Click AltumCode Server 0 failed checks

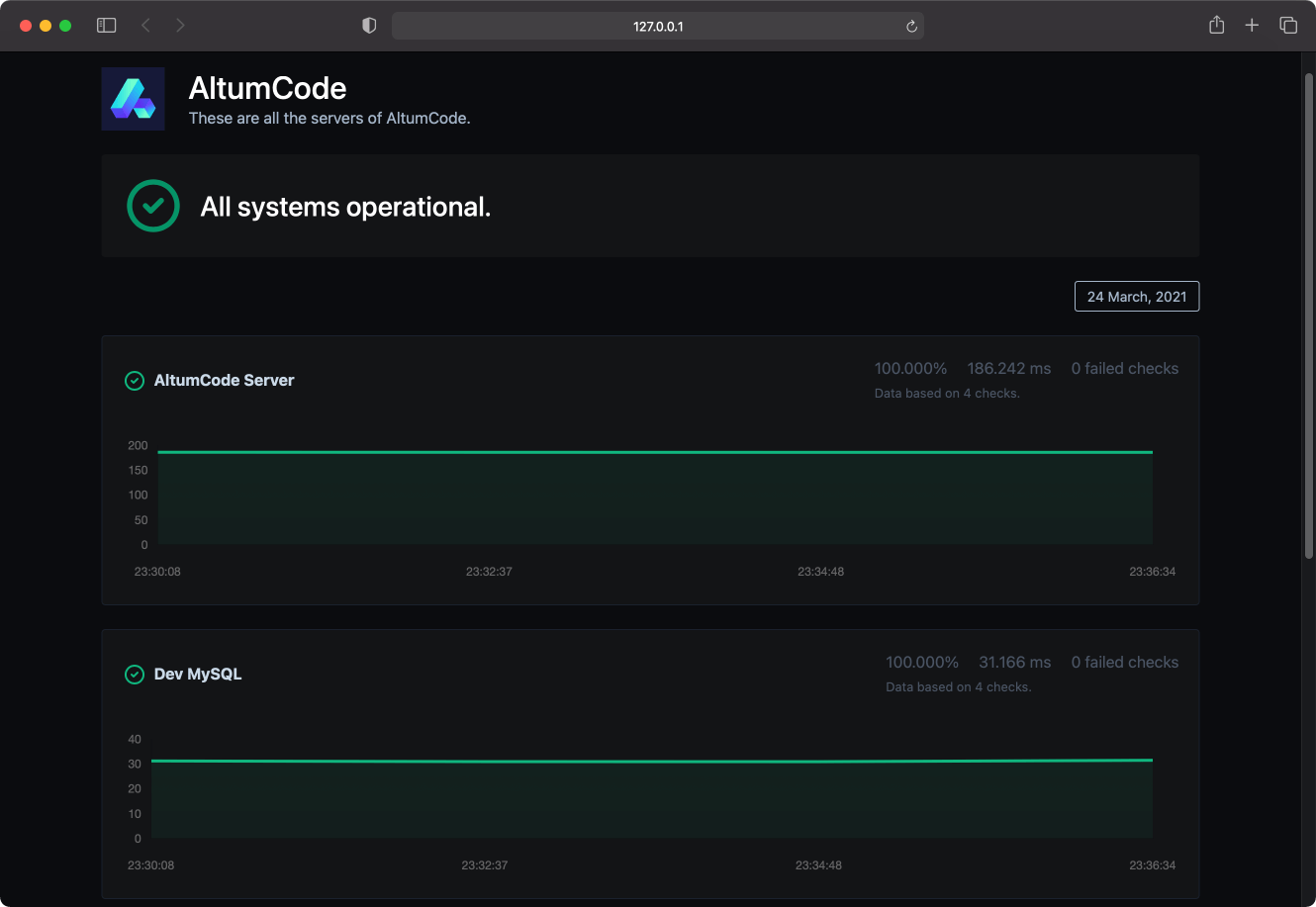click(x=1125, y=368)
